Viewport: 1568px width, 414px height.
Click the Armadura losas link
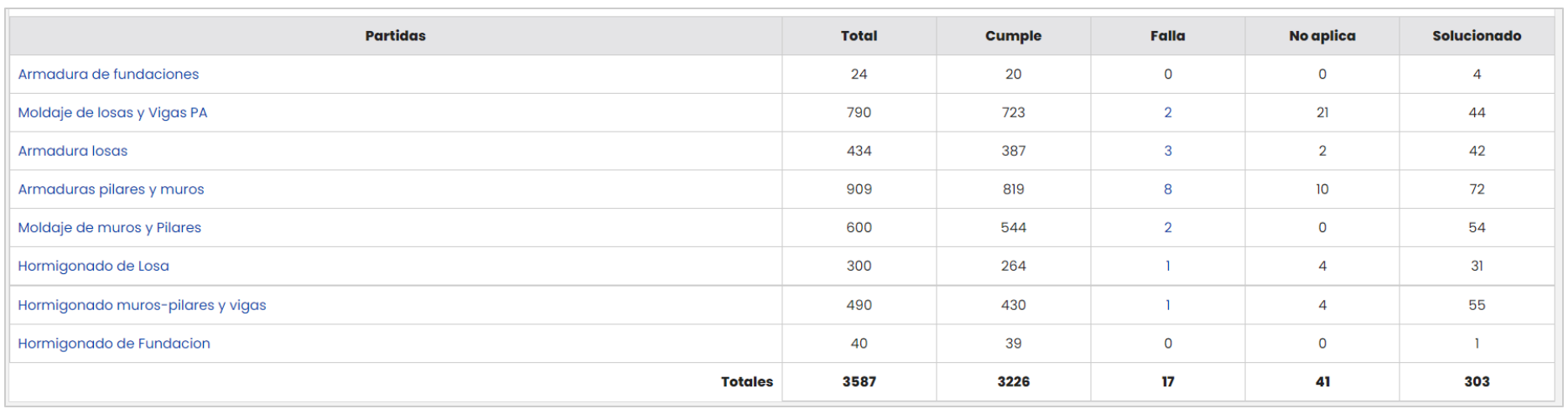(73, 151)
